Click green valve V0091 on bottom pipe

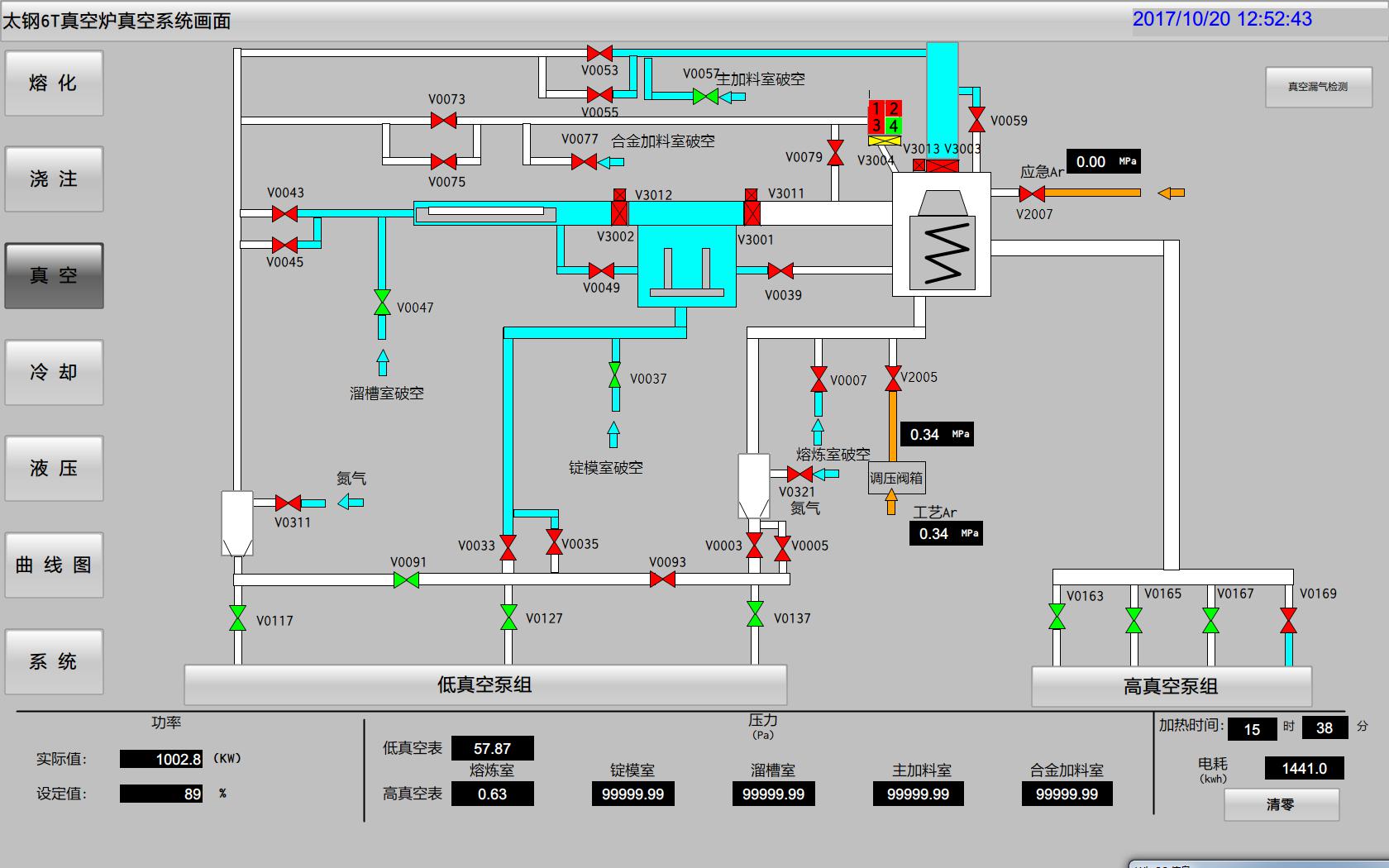(406, 580)
